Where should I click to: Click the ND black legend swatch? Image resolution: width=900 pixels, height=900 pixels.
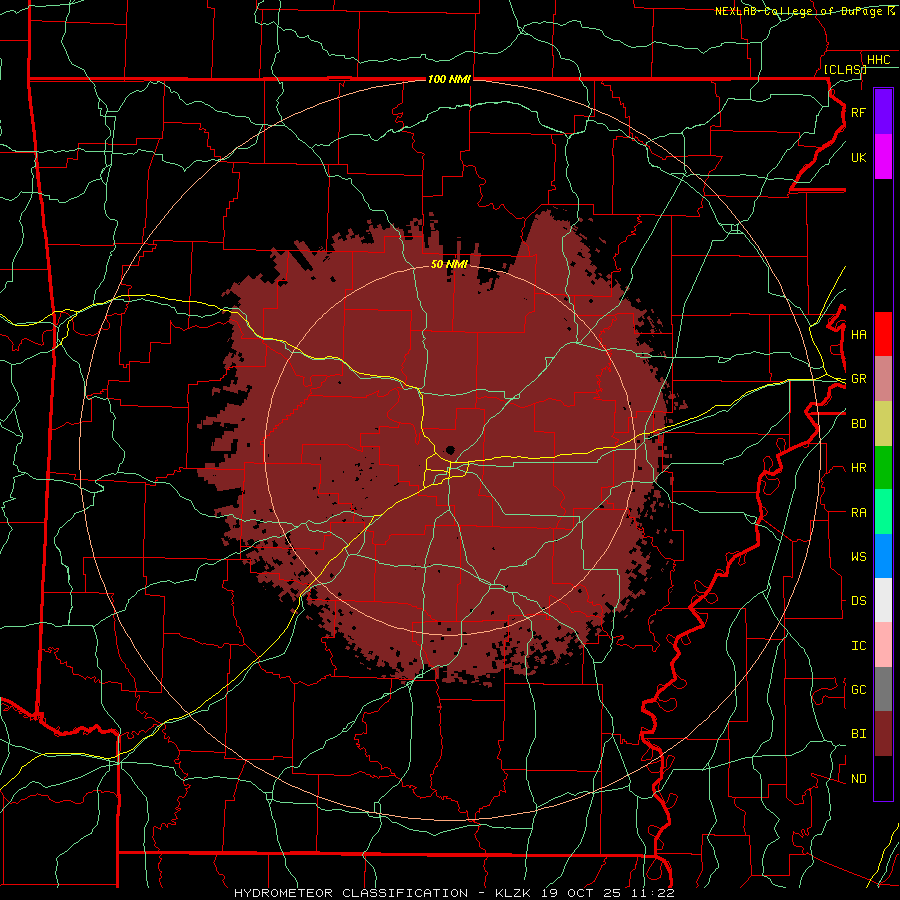[x=883, y=778]
